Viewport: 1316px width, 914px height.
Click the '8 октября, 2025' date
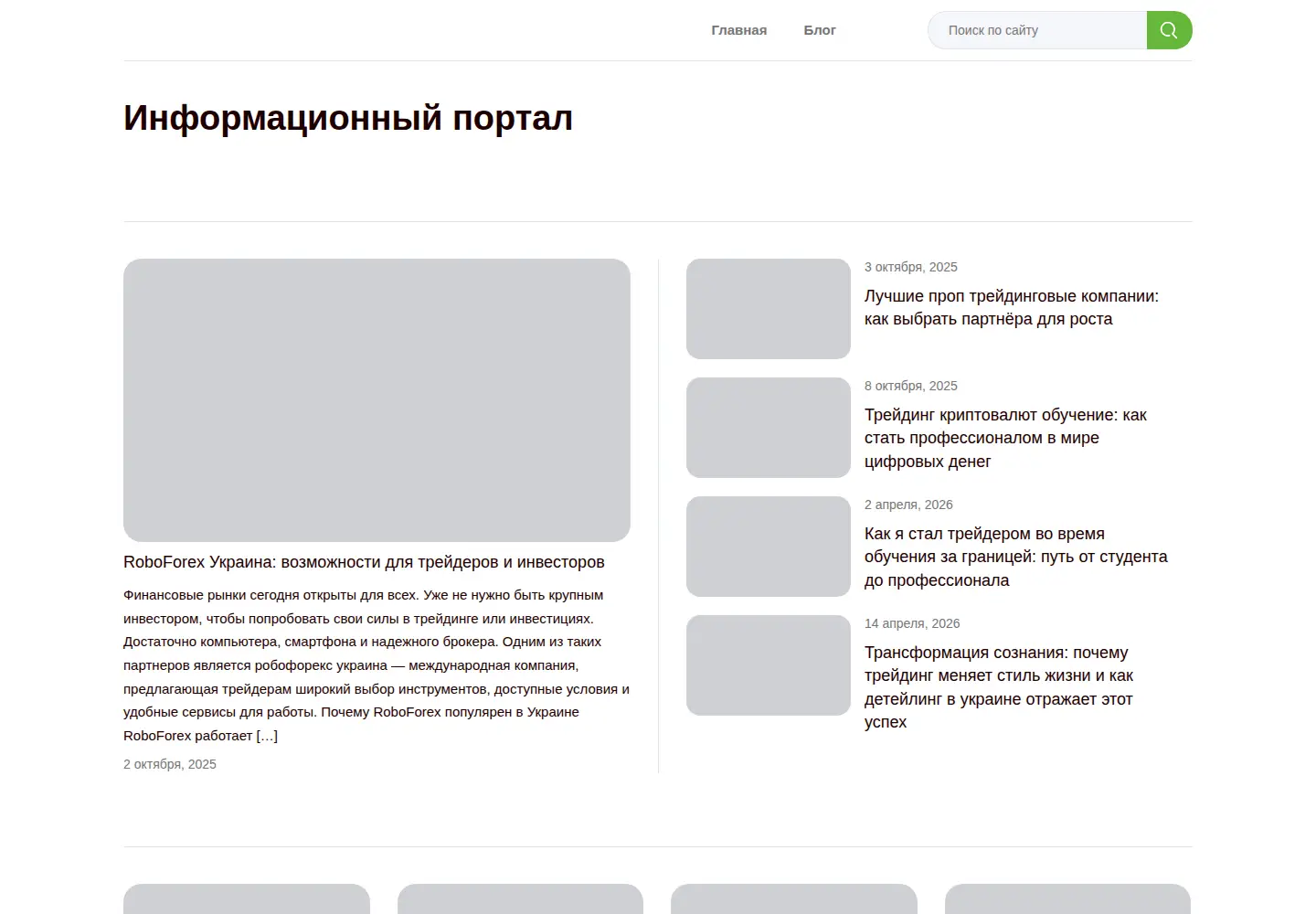(x=911, y=386)
